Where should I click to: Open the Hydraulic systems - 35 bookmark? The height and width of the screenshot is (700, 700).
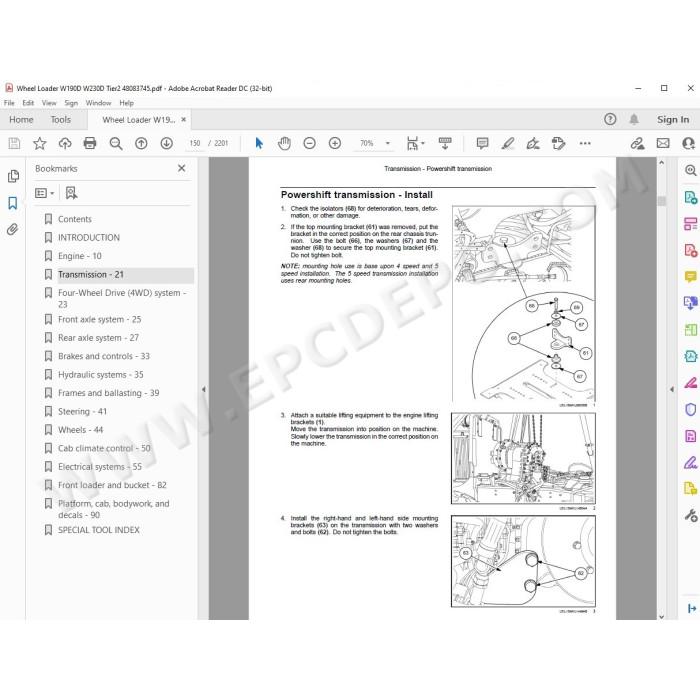(x=100, y=375)
